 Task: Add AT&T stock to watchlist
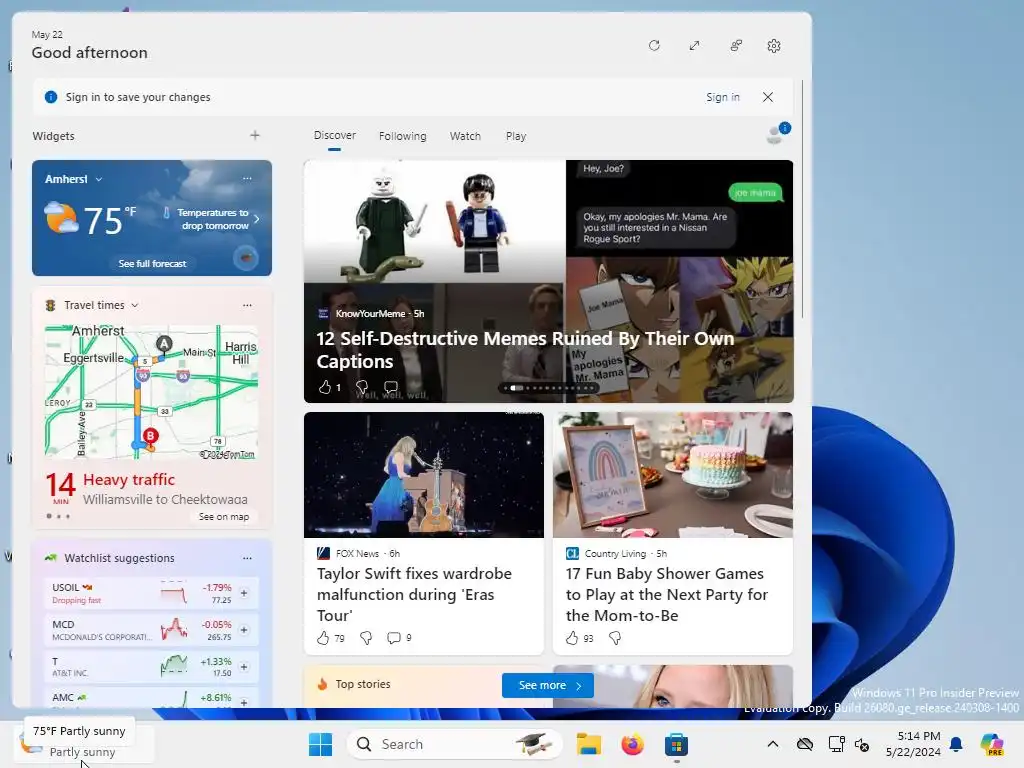[x=244, y=667]
